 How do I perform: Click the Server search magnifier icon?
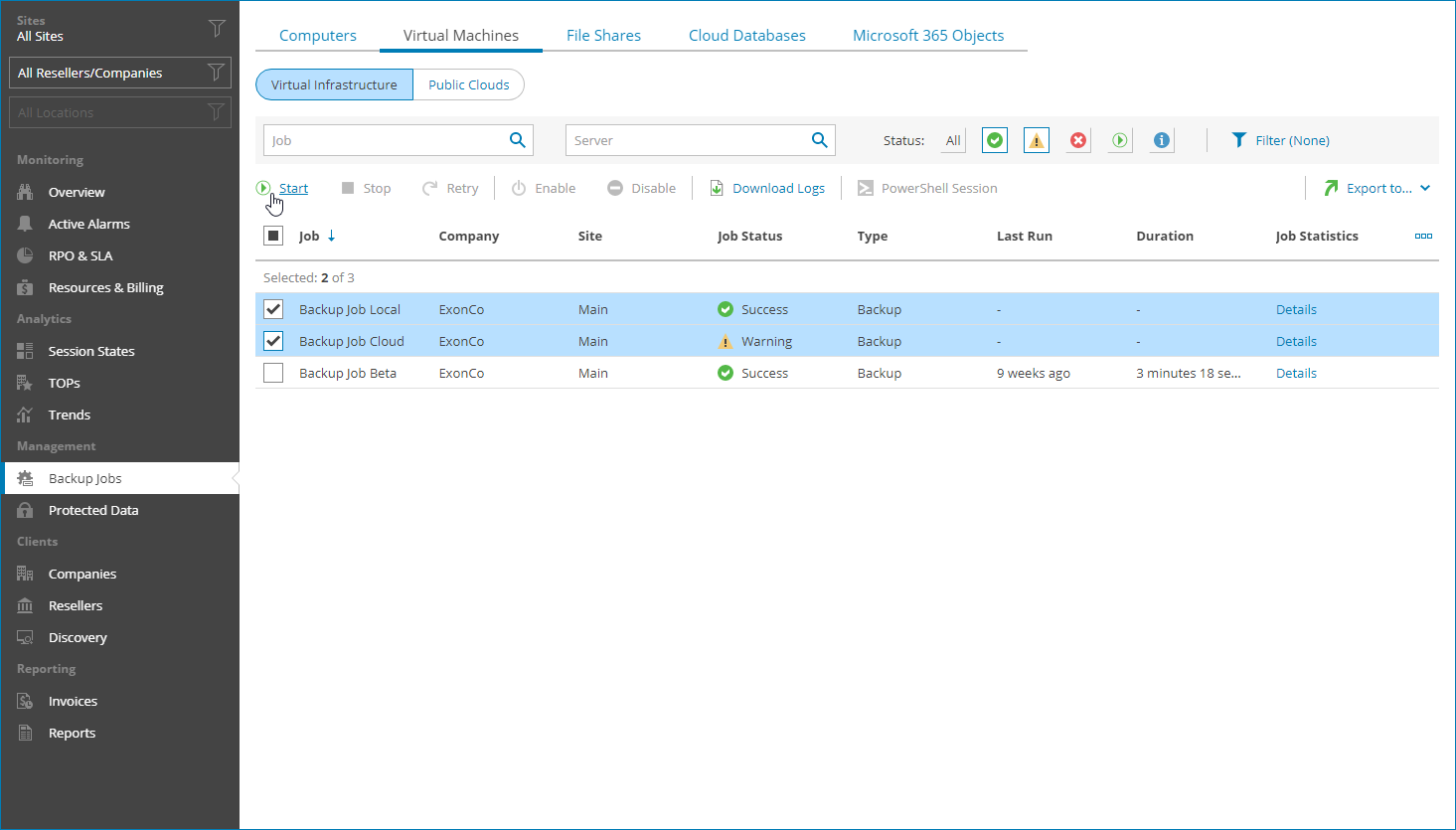coord(819,140)
